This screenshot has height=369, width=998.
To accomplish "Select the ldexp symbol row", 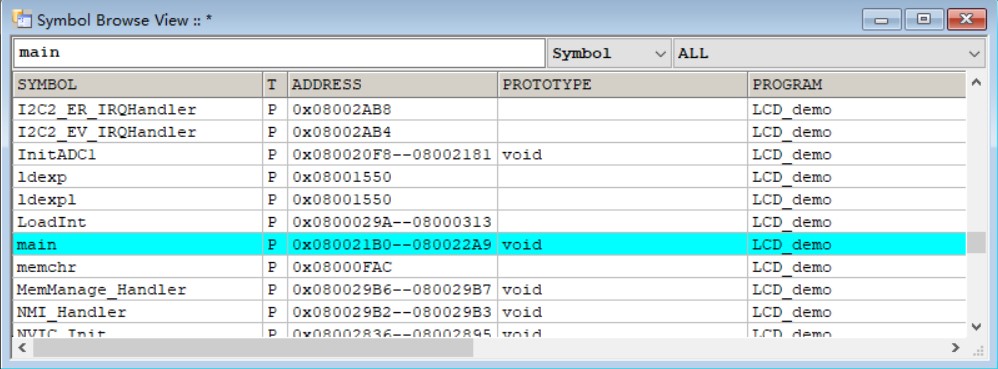I will [x=489, y=177].
